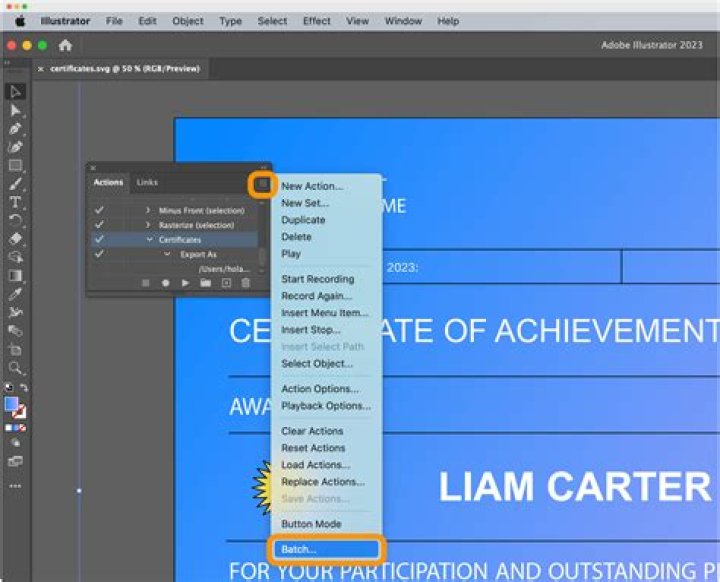Toggle checkmark for Certificates action set
Screen dimensions: 720x582
coord(98,240)
